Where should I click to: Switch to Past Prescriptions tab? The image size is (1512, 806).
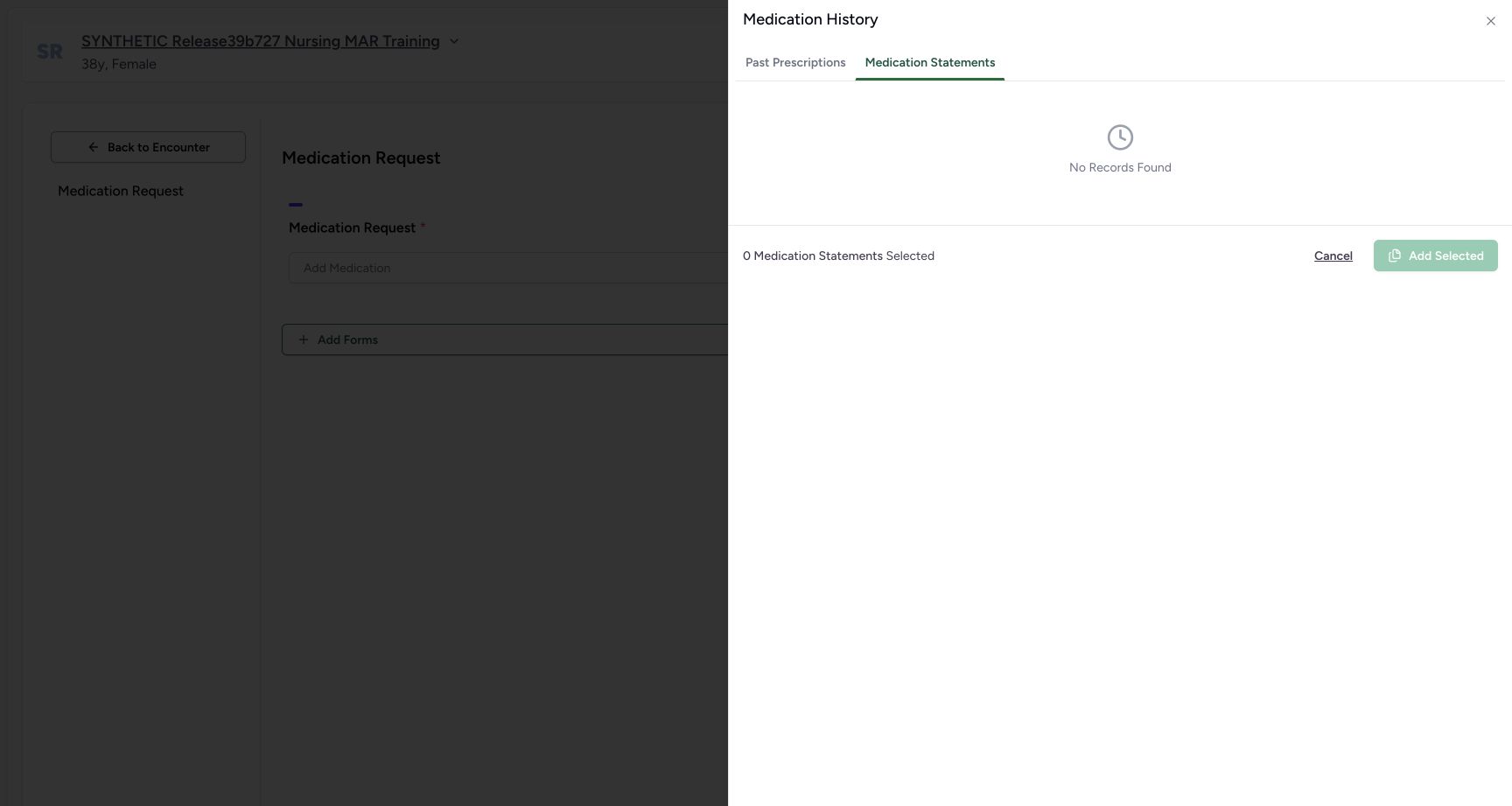point(795,63)
